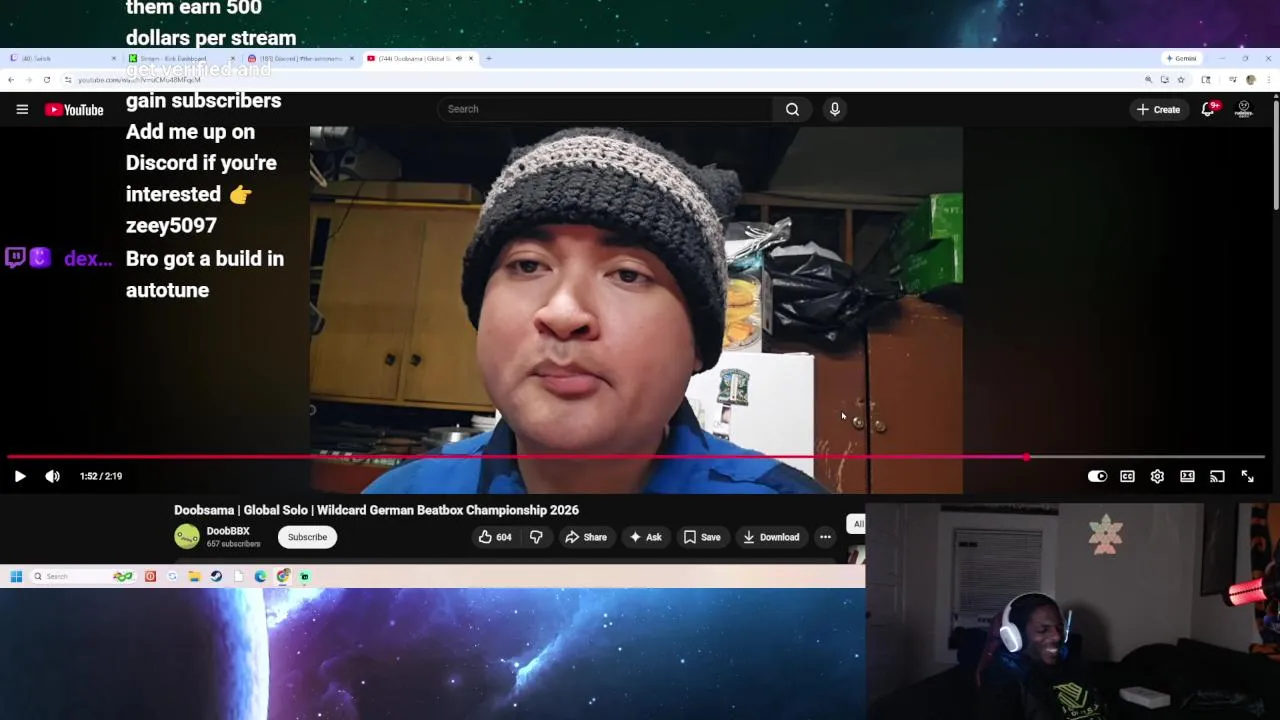Mute the video with the speaker icon
Image resolution: width=1280 pixels, height=720 pixels.
(52, 476)
